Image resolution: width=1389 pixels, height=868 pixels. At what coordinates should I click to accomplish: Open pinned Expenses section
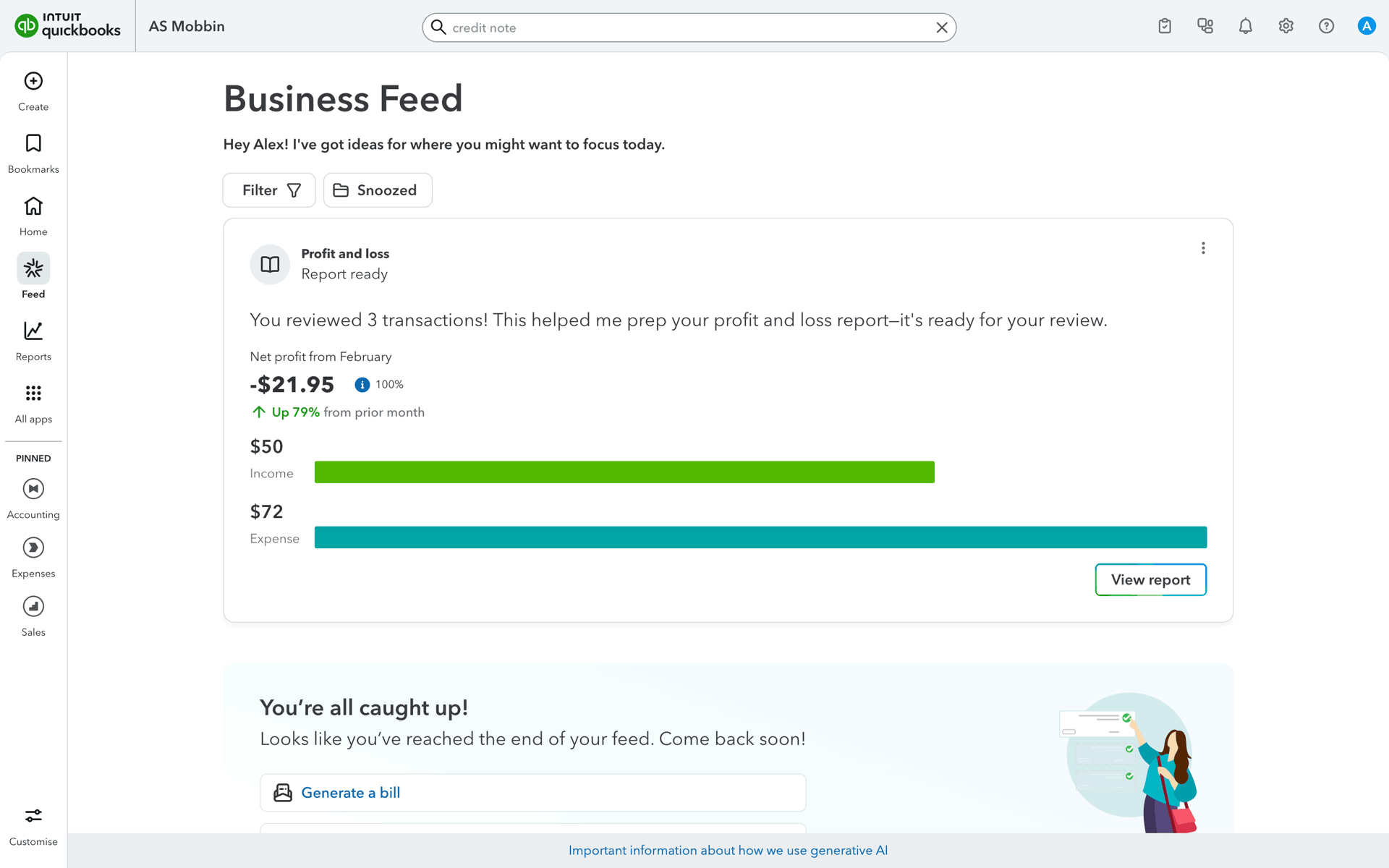pos(33,558)
